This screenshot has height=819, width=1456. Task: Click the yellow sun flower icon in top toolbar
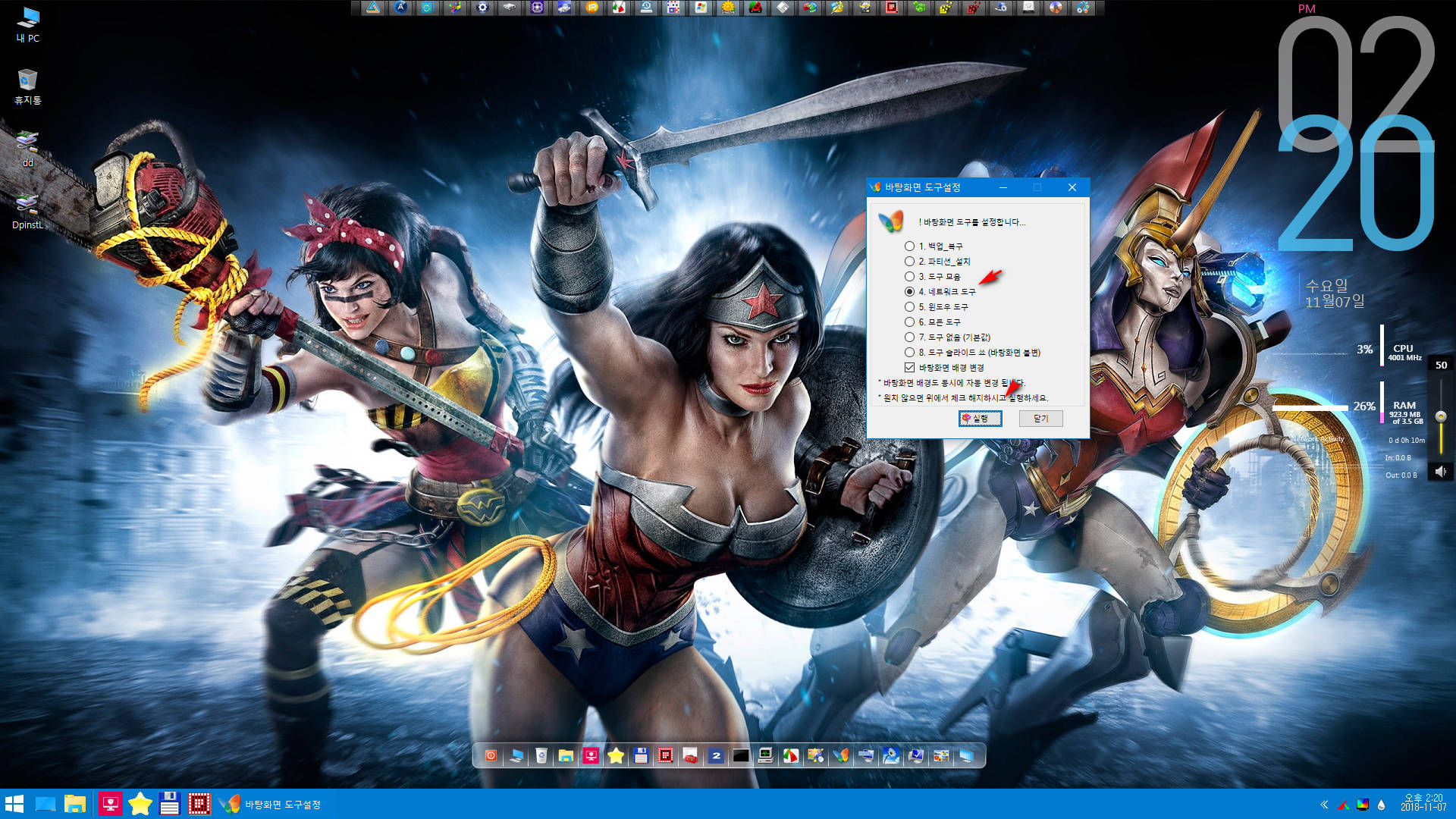[728, 8]
